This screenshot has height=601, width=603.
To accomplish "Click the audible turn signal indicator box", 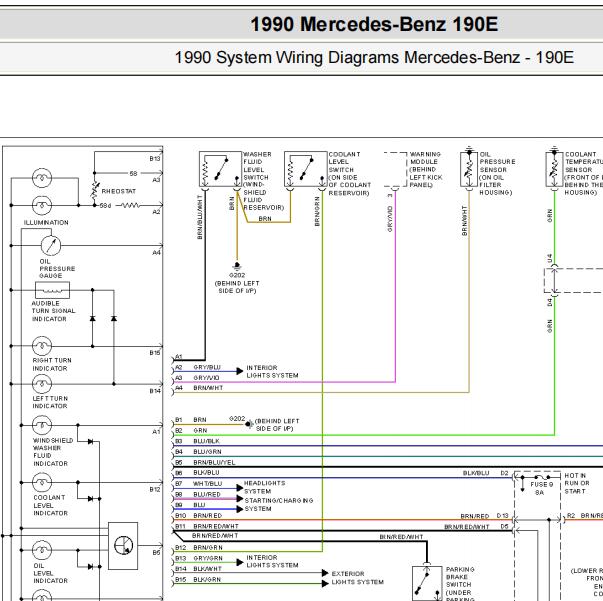I will click(x=52, y=290).
